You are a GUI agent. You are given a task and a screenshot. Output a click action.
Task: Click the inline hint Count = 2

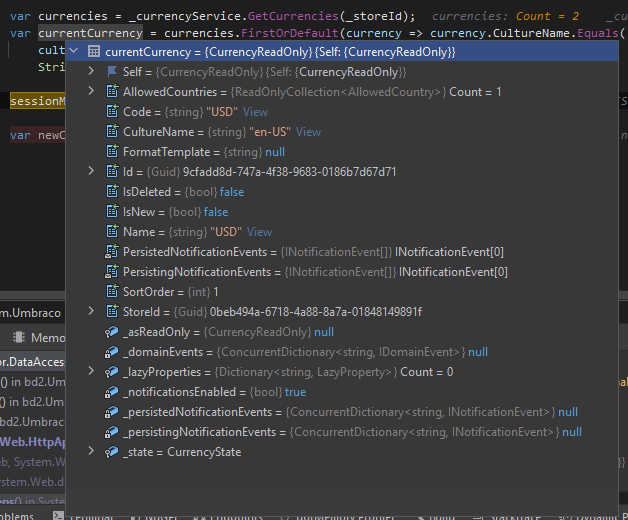pos(547,16)
